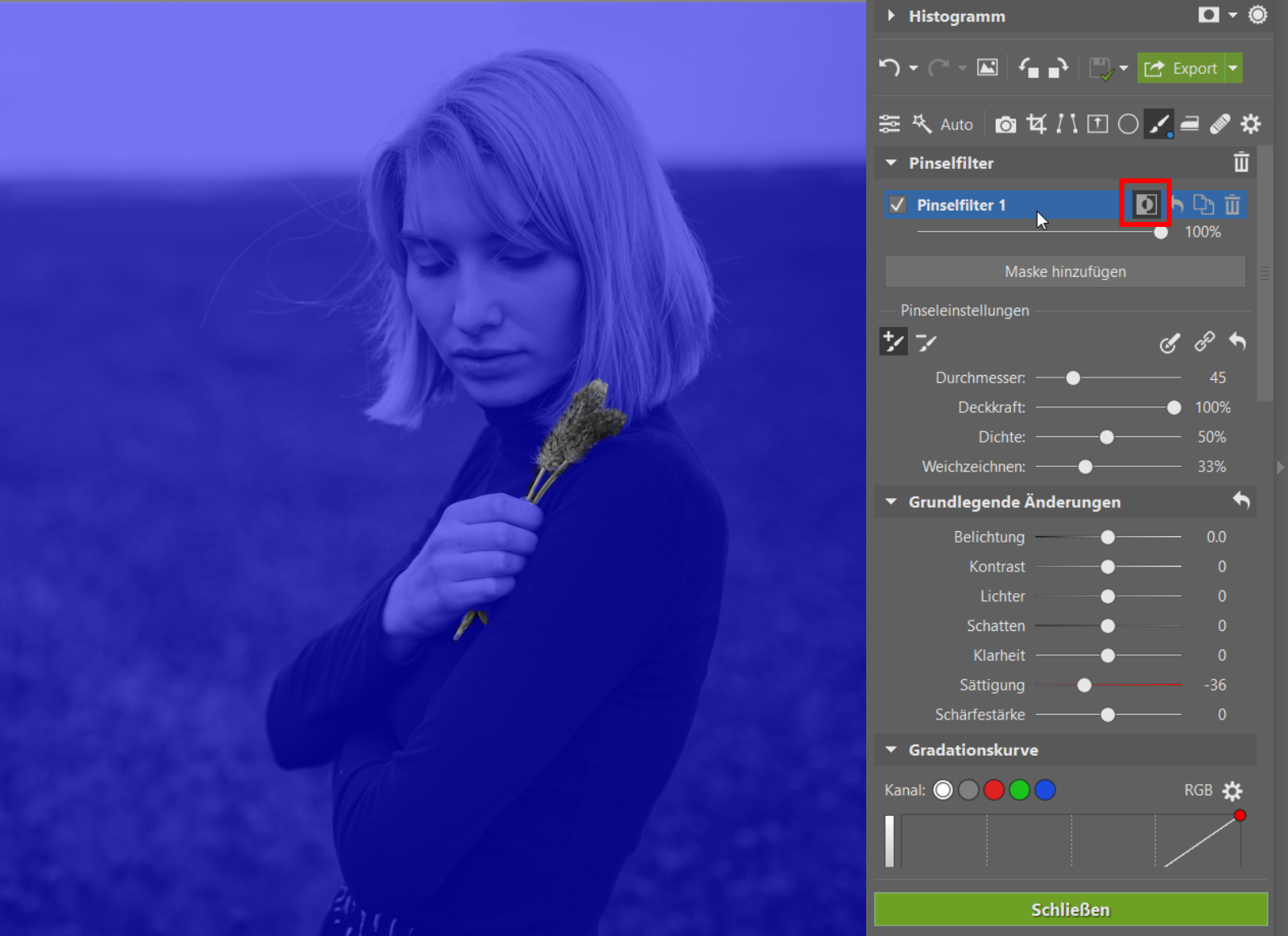Switch to subtract-from-mask brush mode
Viewport: 1288px width, 936px height.
(927, 343)
